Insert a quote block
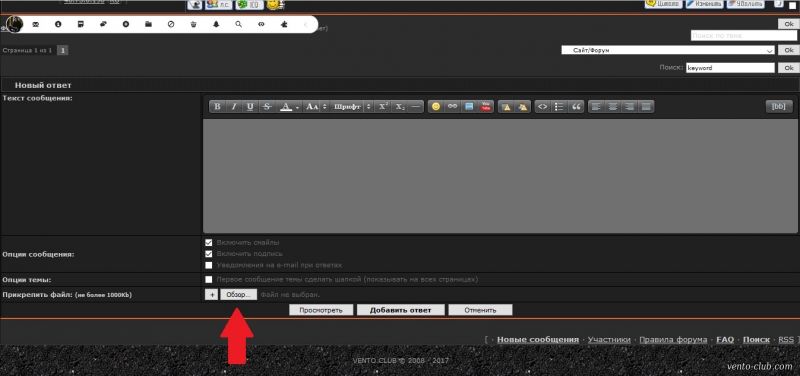The height and width of the screenshot is (376, 800). (x=577, y=107)
